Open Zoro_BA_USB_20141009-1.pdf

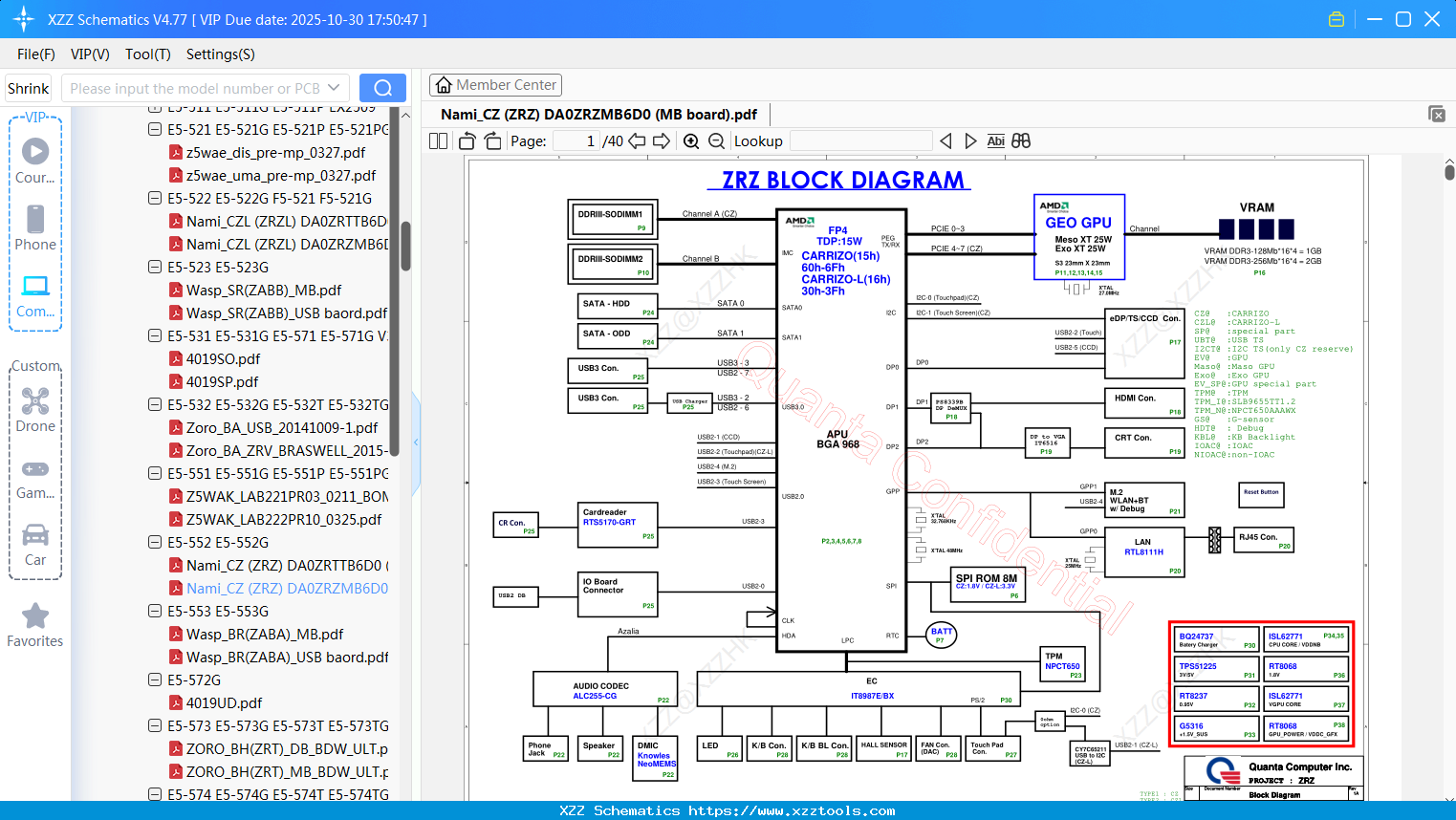[281, 427]
